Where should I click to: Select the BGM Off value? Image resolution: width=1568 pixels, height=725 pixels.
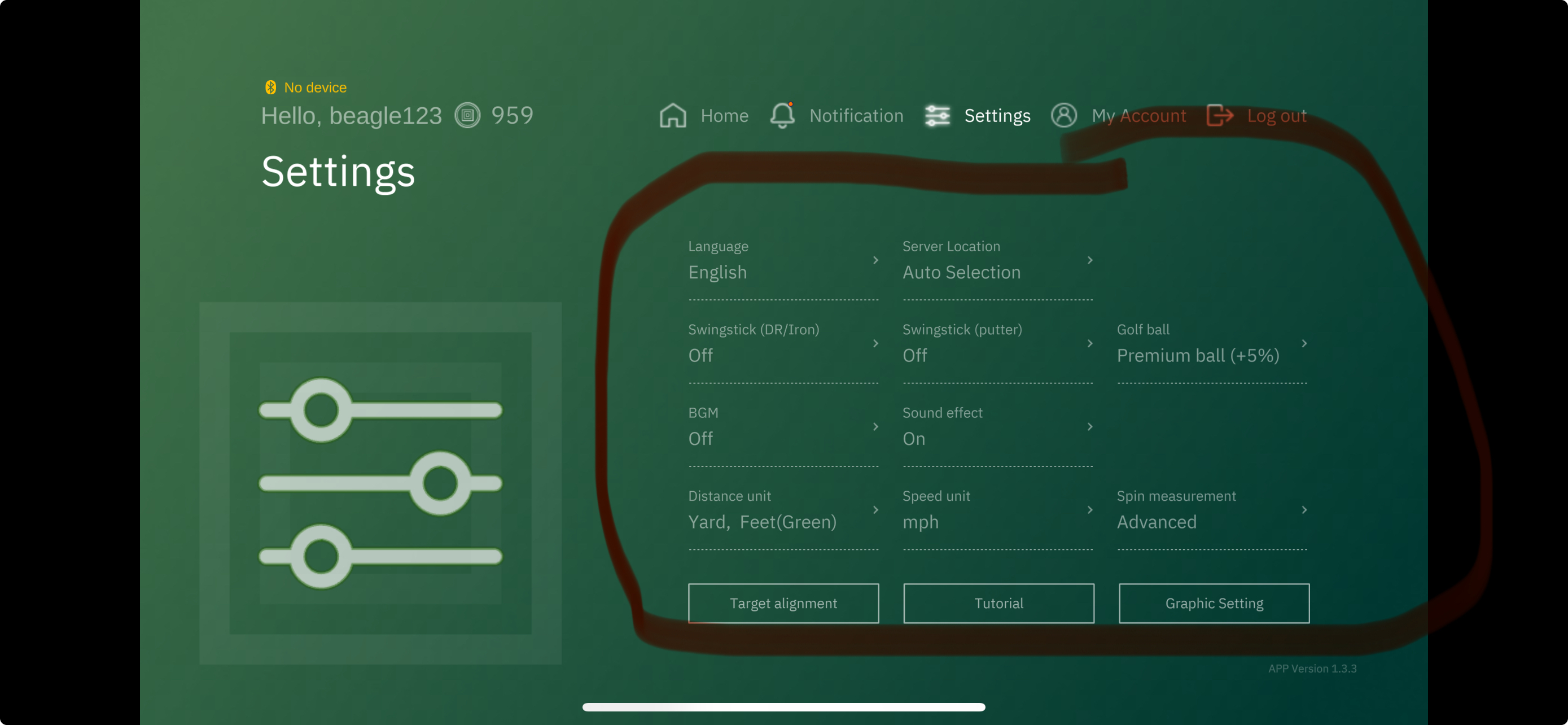pos(700,438)
